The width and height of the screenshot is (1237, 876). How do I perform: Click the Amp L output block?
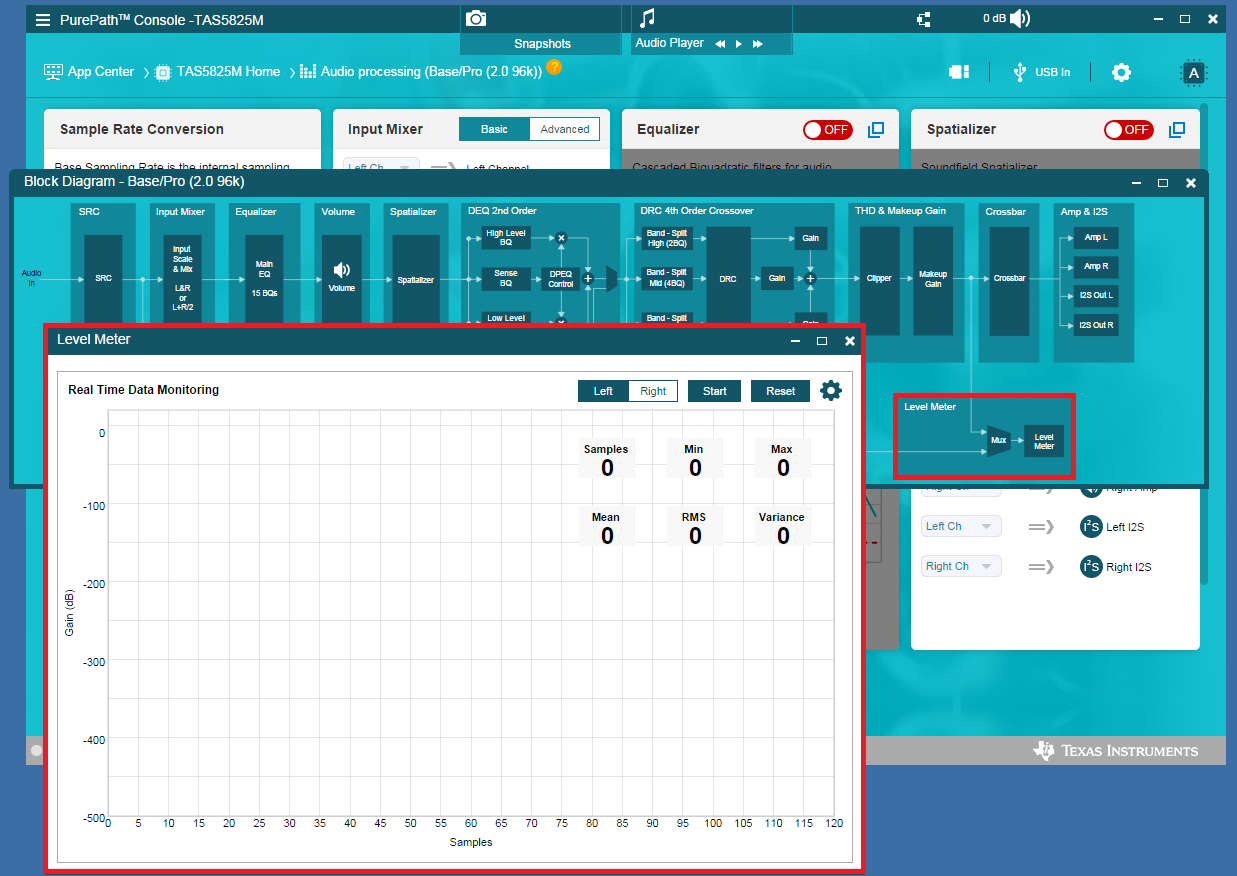click(x=1096, y=238)
